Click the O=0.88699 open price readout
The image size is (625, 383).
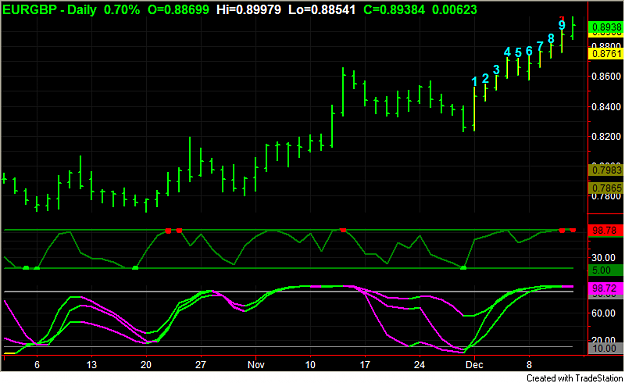pos(178,10)
